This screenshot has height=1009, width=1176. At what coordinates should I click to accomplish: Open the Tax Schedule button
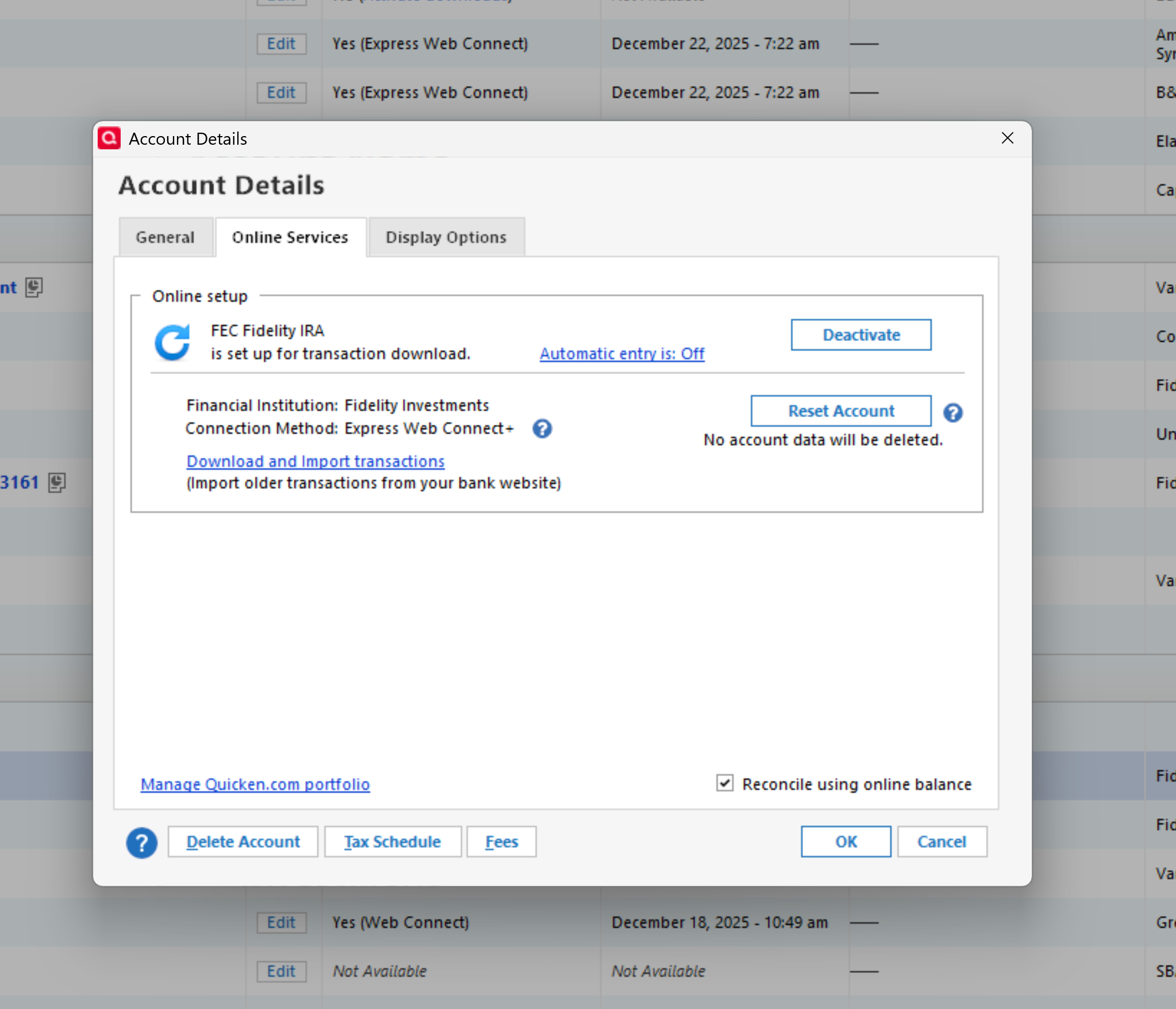click(392, 842)
